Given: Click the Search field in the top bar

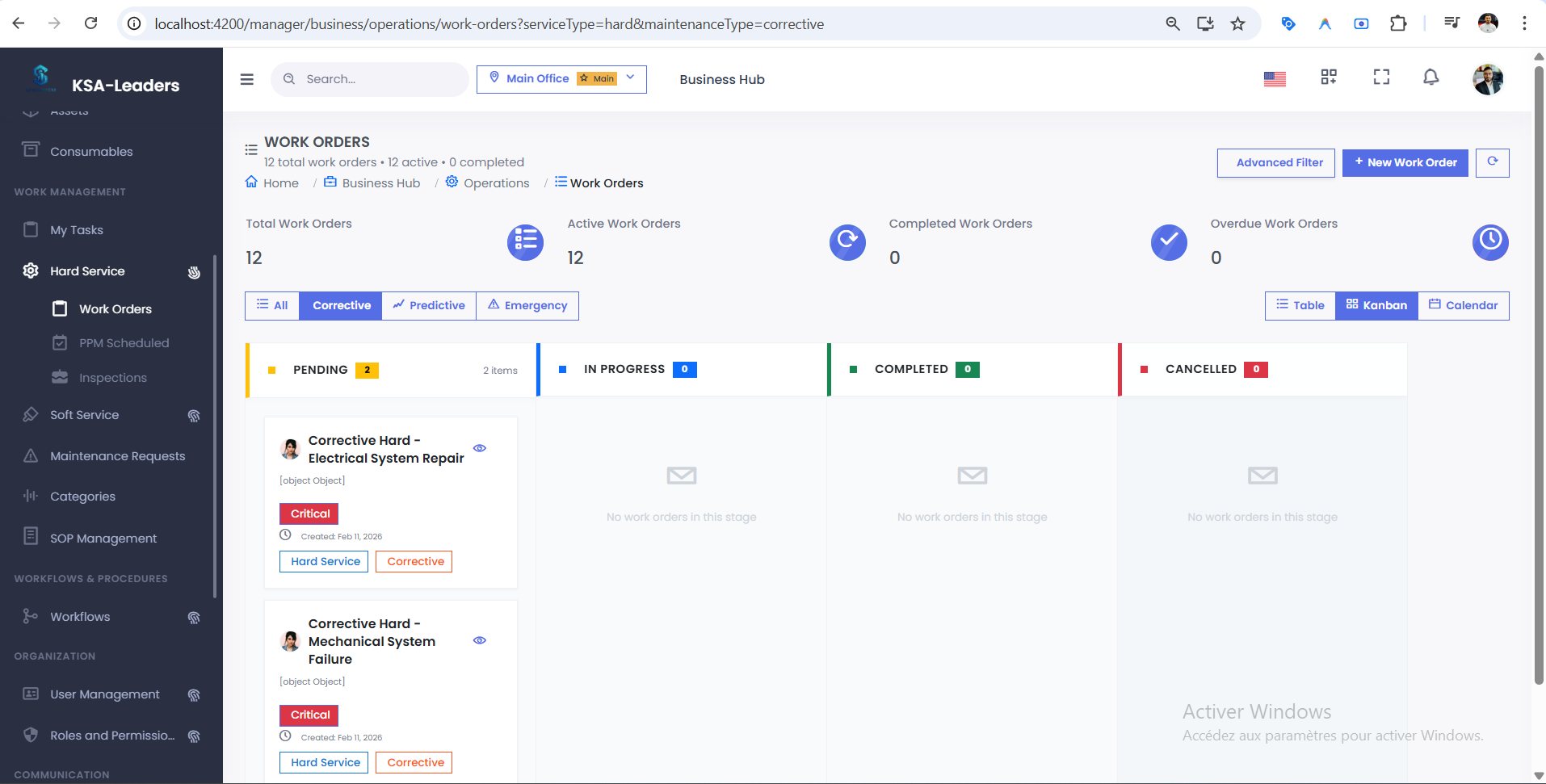Looking at the screenshot, I should 370,78.
